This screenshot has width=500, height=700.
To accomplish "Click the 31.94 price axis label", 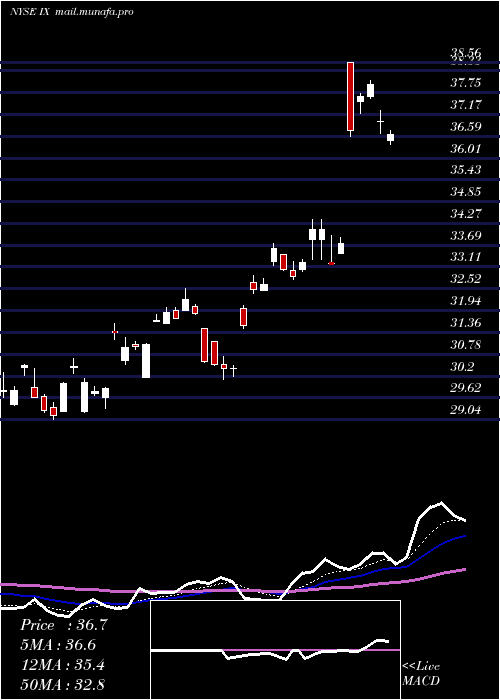I will click(x=466, y=300).
